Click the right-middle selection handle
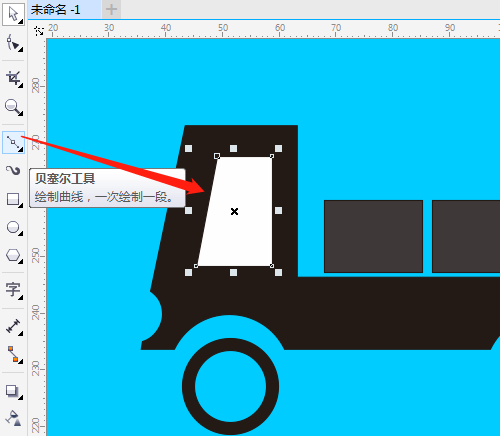 [278, 210]
